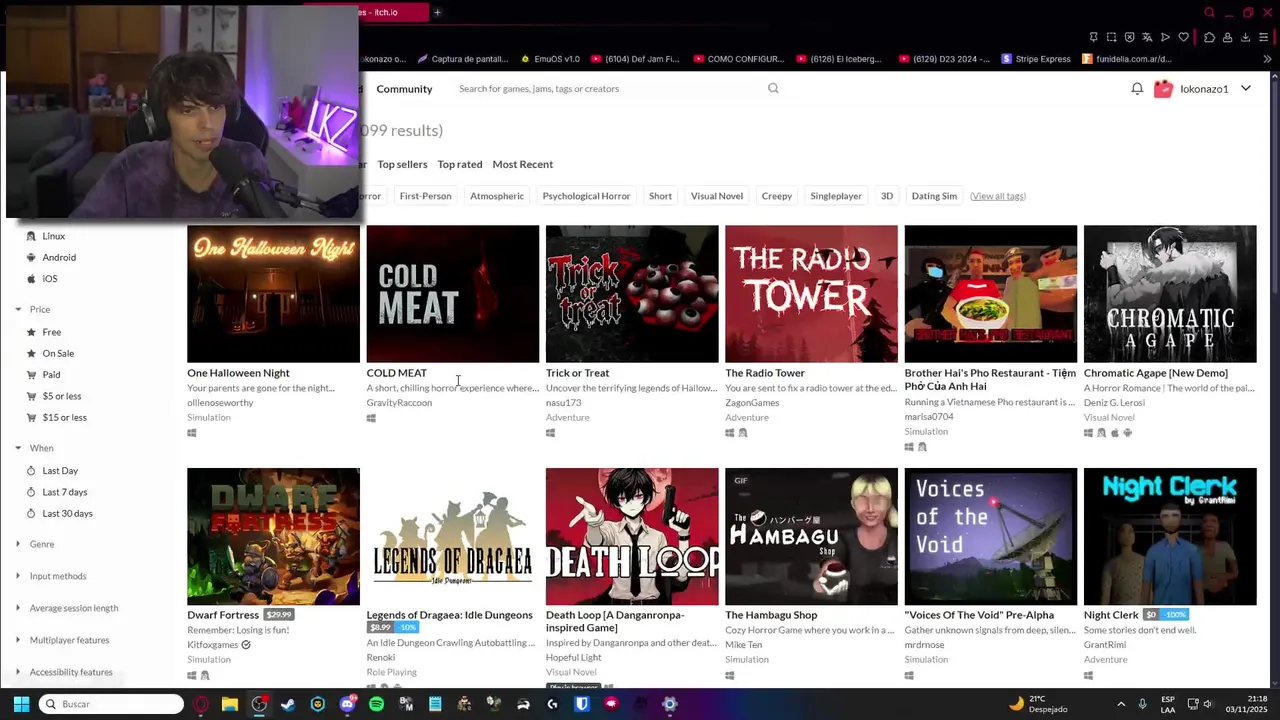Open the browser downloads icon
The image size is (1280, 720).
1245,37
